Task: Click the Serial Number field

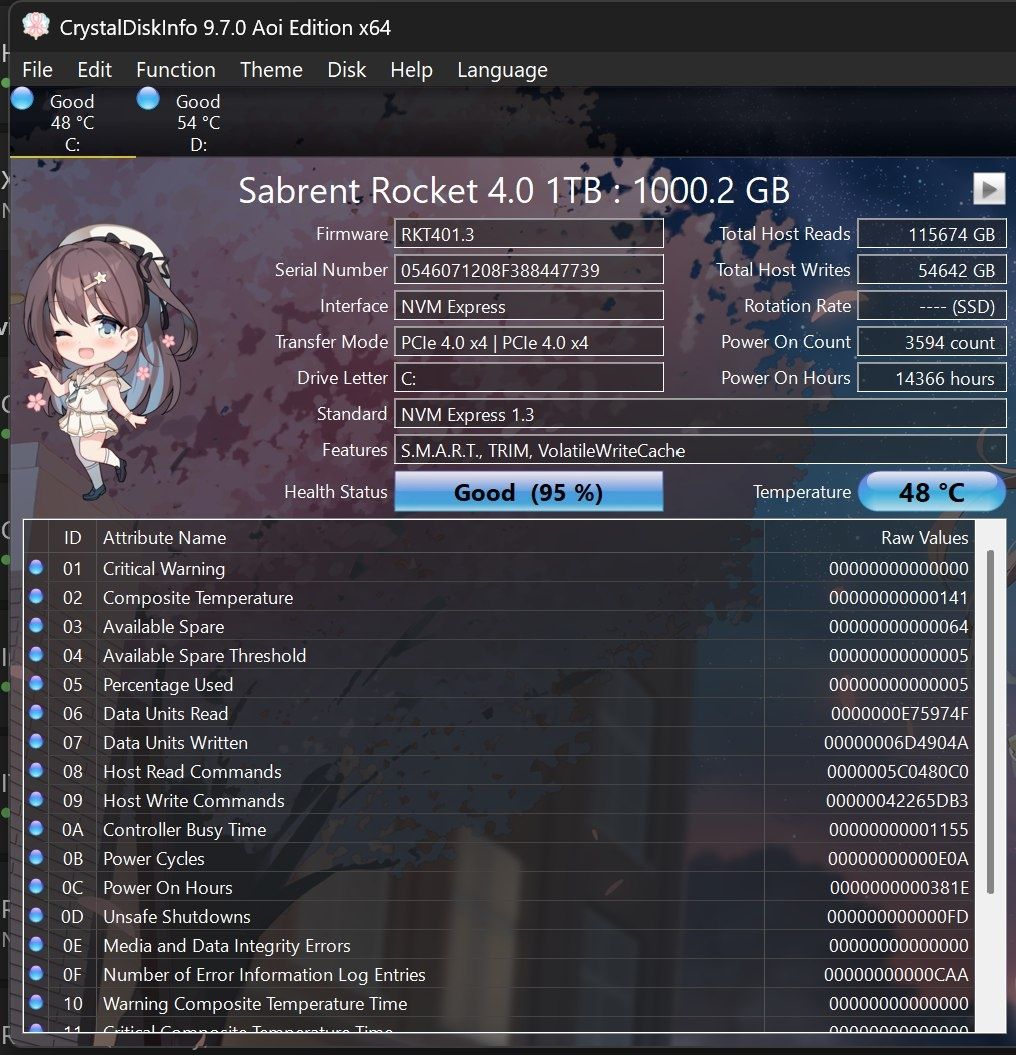Action: coord(528,270)
